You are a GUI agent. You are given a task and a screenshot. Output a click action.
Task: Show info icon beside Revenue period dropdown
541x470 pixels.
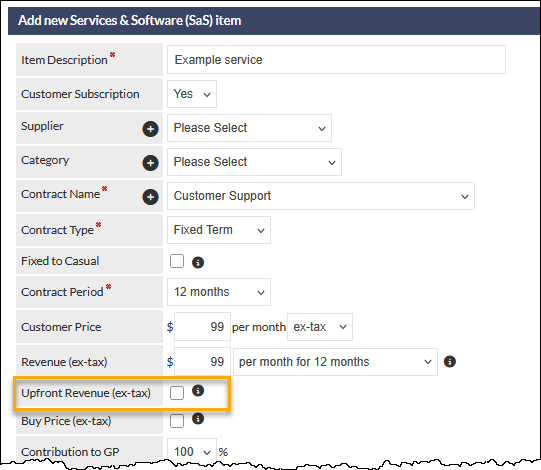pyautogui.click(x=450, y=361)
